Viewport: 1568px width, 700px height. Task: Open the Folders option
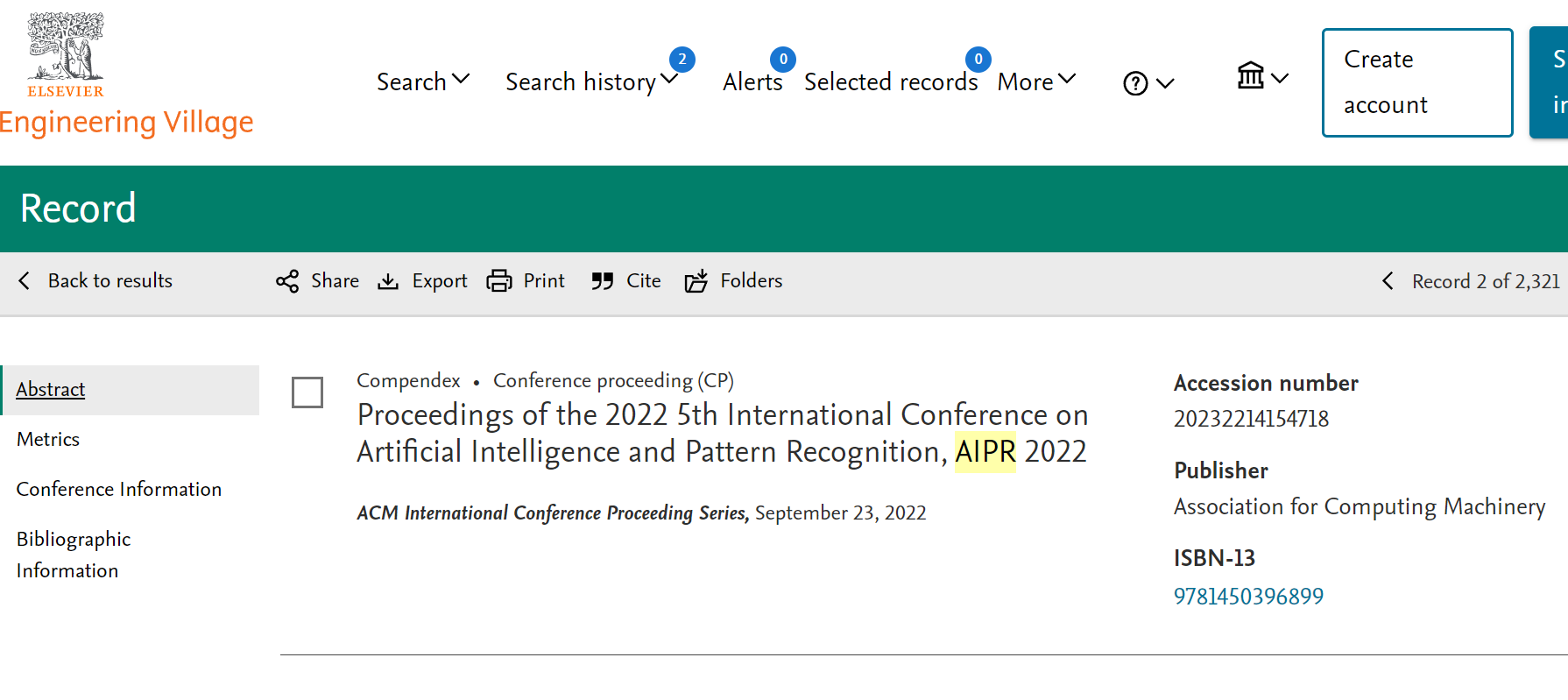click(x=752, y=280)
